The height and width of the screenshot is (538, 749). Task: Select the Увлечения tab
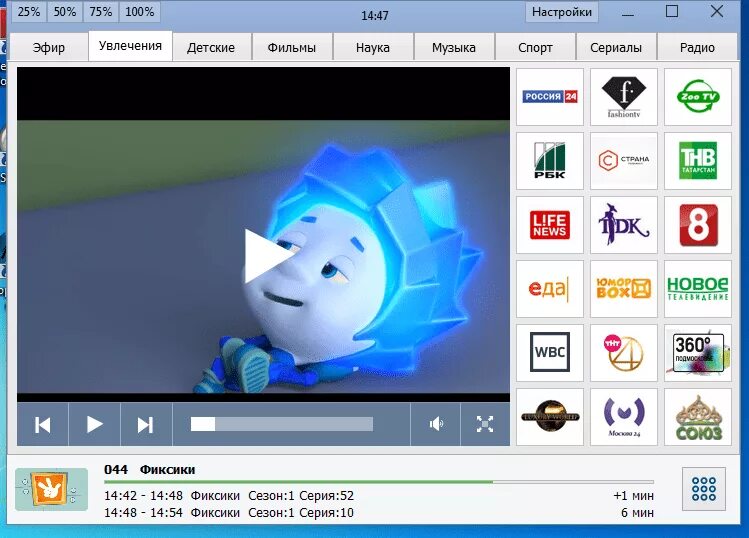pos(130,46)
